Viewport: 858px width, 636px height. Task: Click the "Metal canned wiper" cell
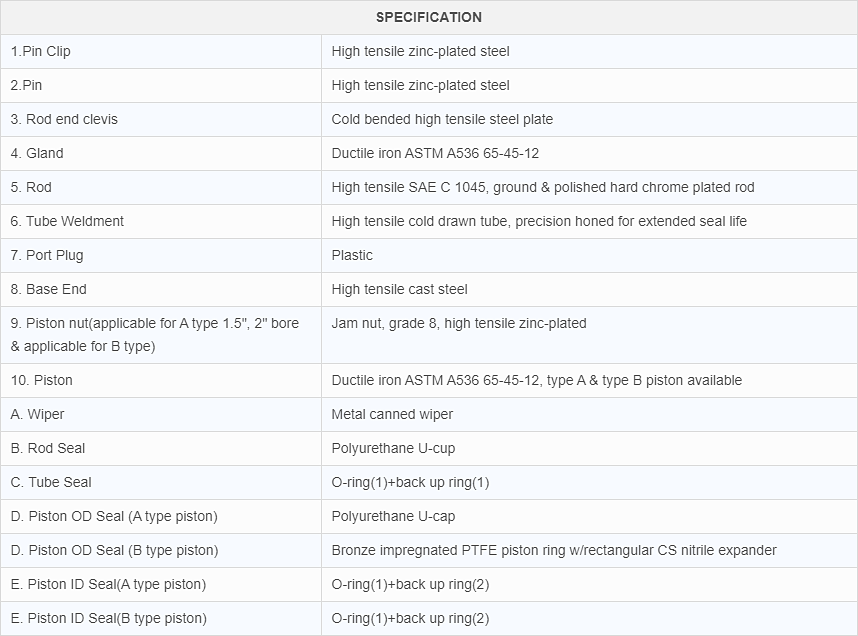392,414
